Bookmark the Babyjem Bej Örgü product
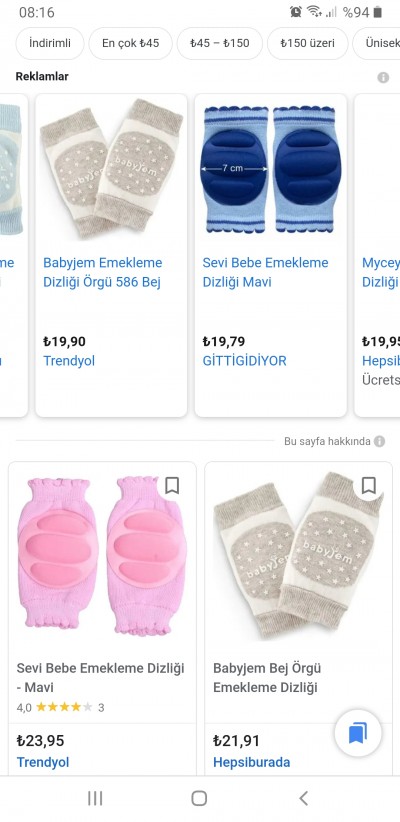The image size is (400, 822). [x=369, y=485]
